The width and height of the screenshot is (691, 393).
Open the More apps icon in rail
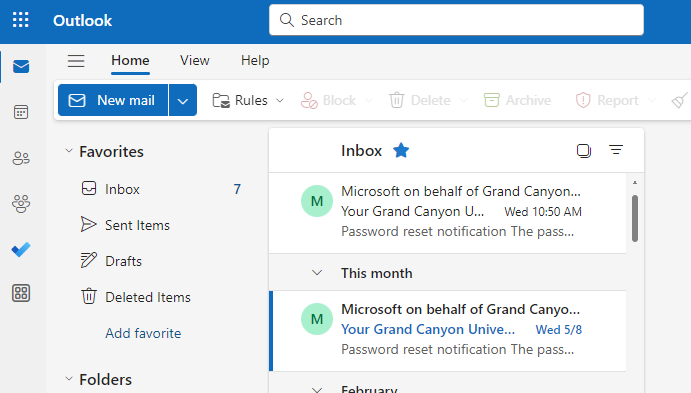[x=21, y=293]
